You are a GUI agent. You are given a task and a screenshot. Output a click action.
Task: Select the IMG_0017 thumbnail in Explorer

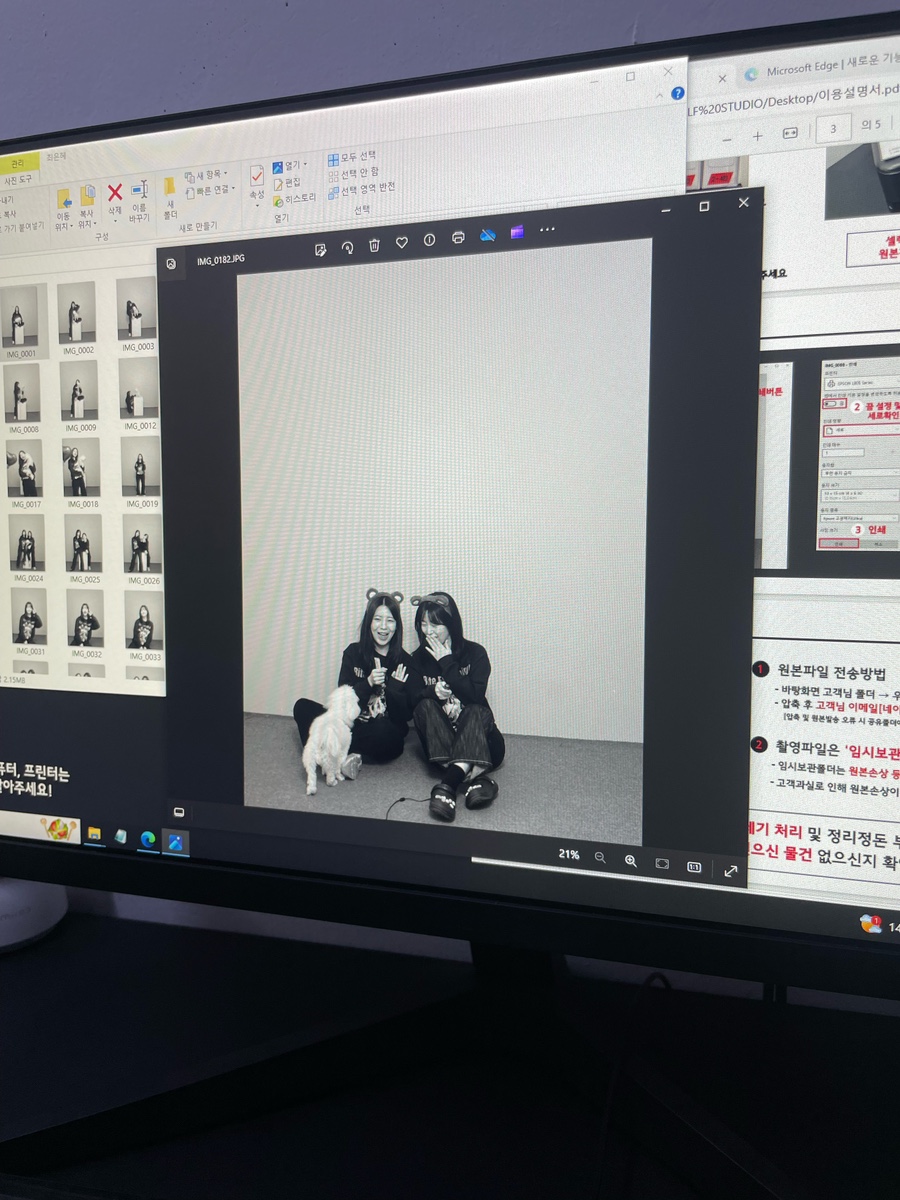coord(24,474)
